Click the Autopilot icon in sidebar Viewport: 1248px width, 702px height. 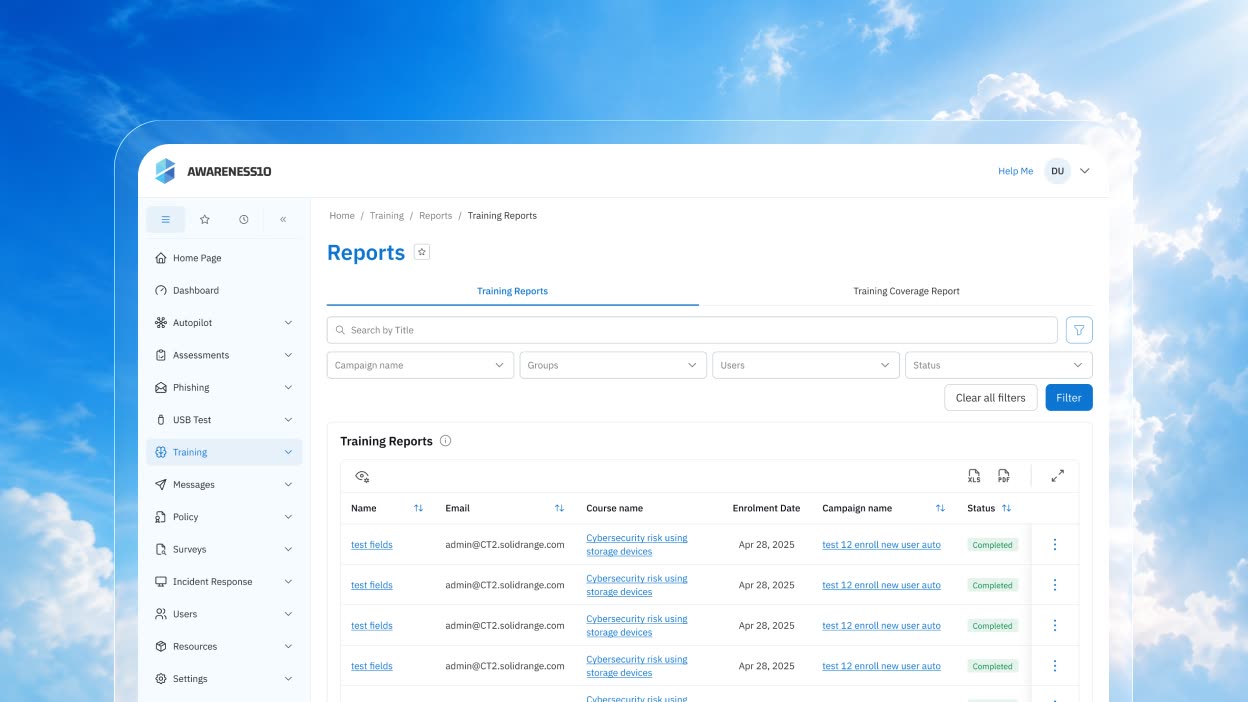(161, 323)
